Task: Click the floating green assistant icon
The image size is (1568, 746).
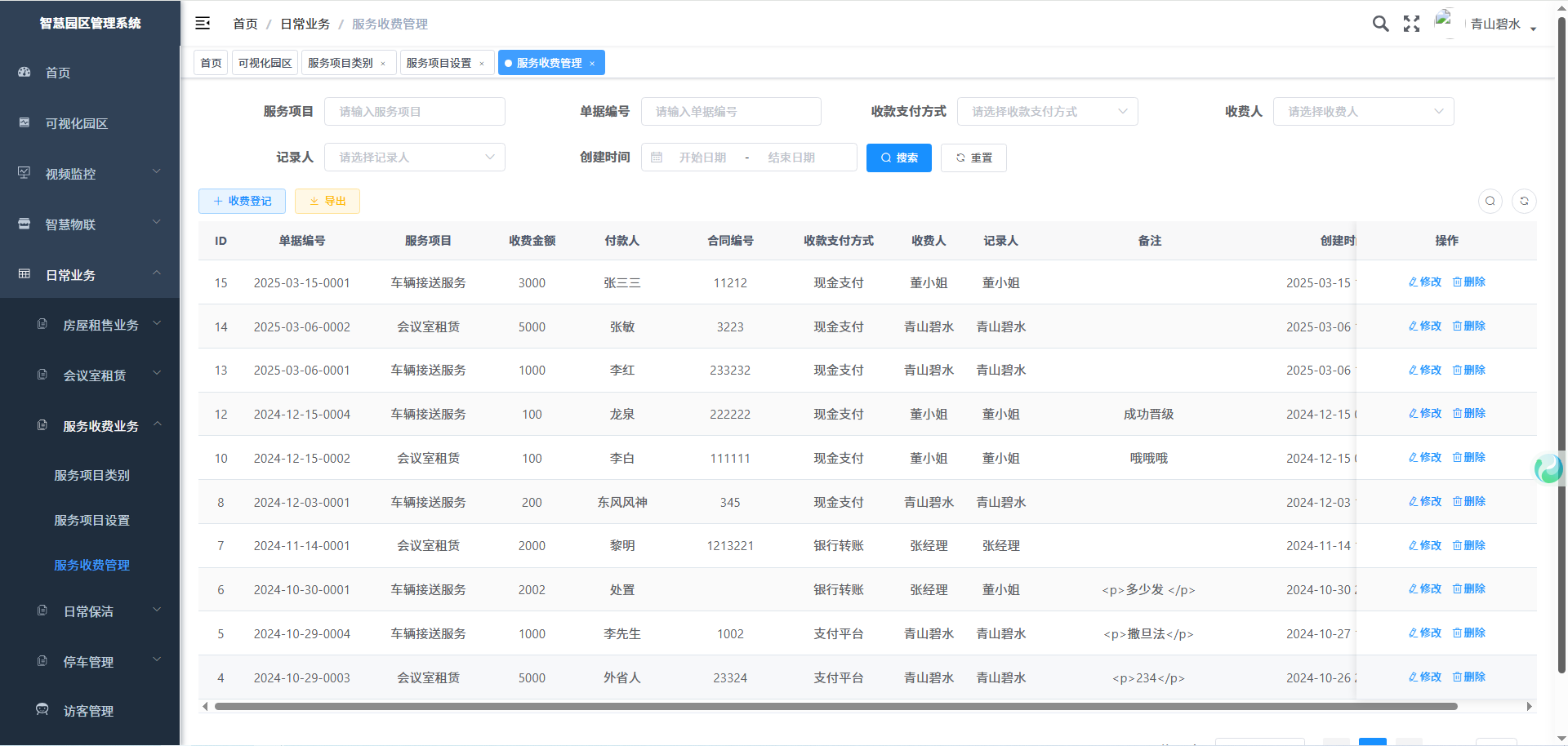Action: (x=1548, y=468)
